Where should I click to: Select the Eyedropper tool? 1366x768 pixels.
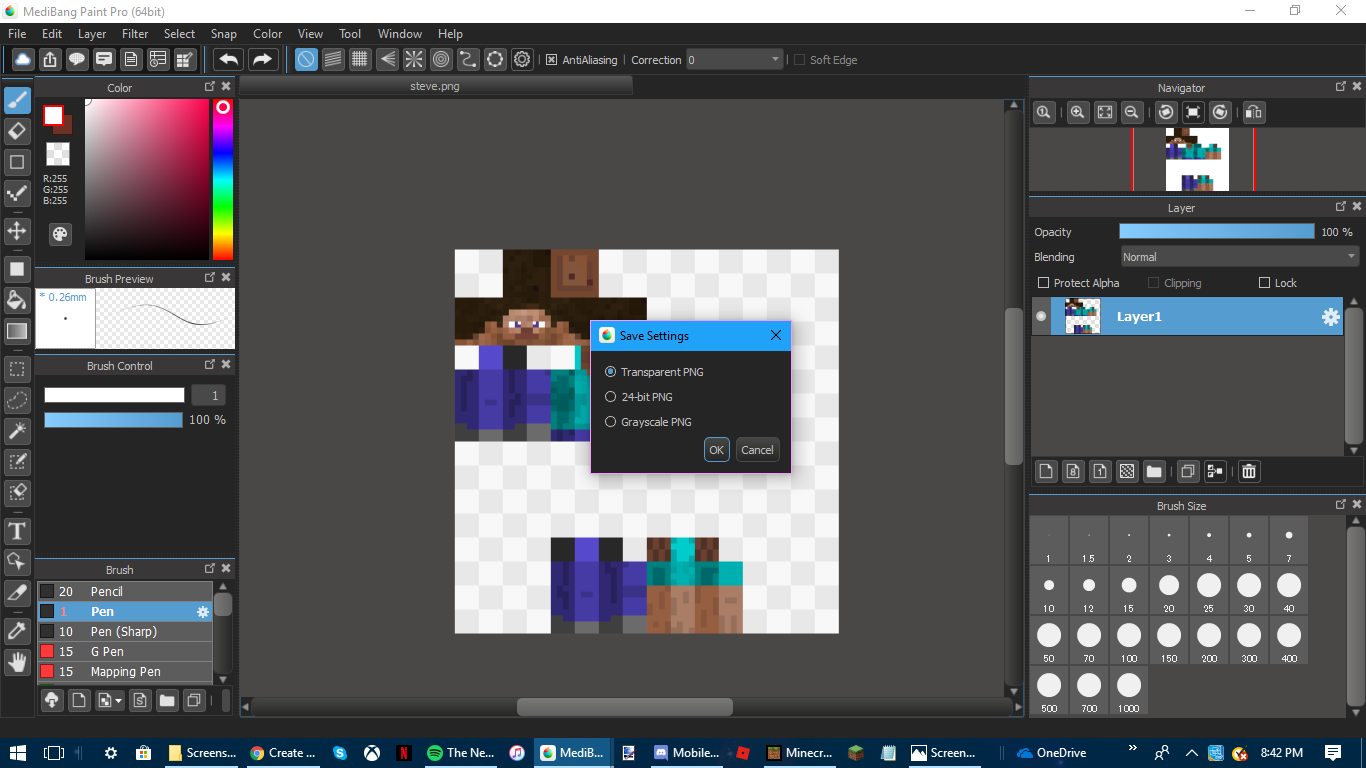coord(17,630)
